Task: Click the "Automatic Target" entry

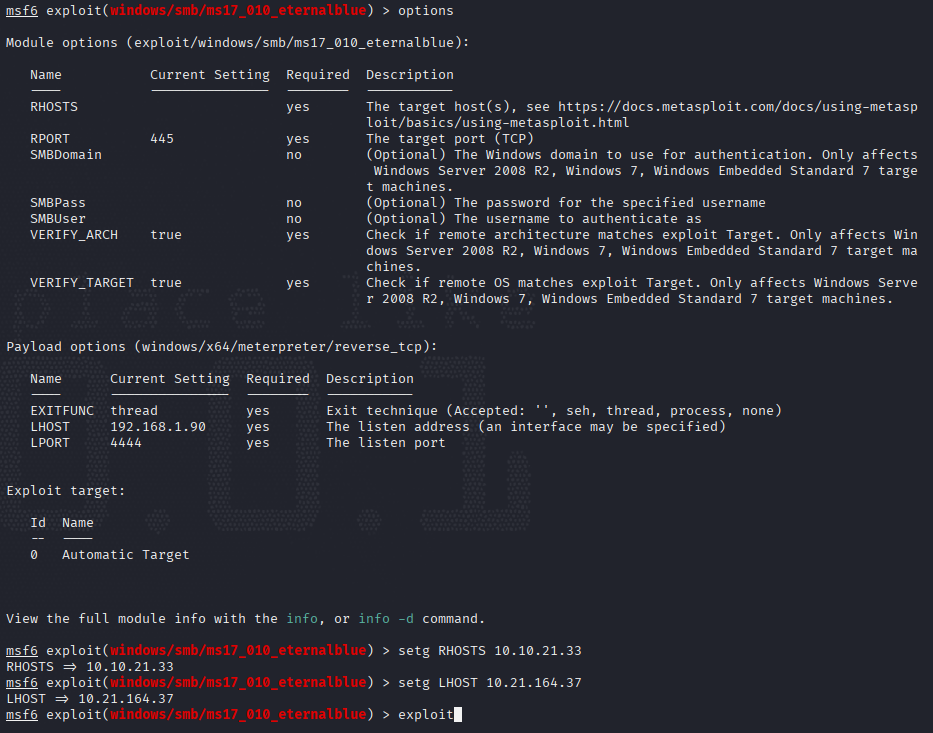Action: 126,555
